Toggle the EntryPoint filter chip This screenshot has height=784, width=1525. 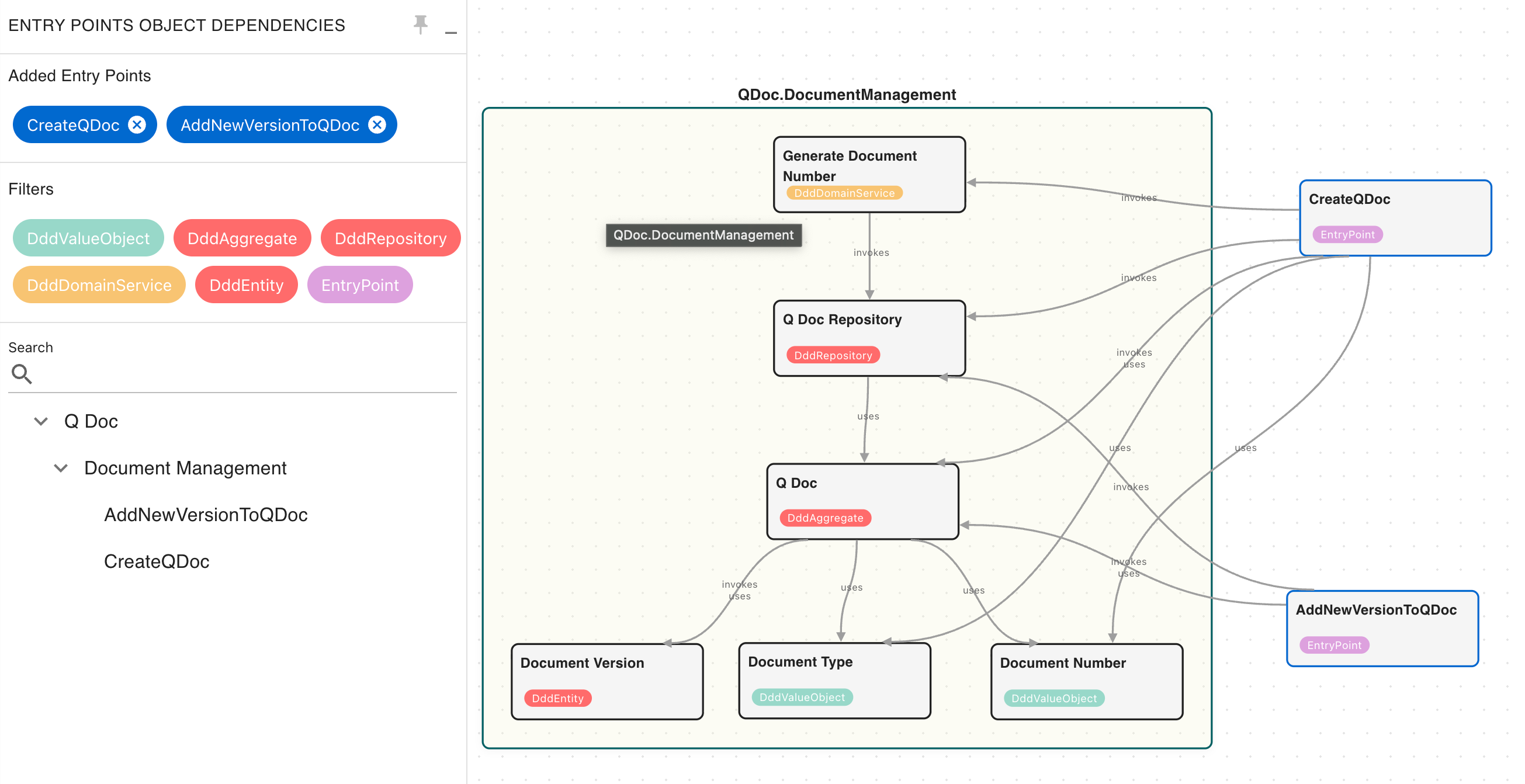(359, 285)
